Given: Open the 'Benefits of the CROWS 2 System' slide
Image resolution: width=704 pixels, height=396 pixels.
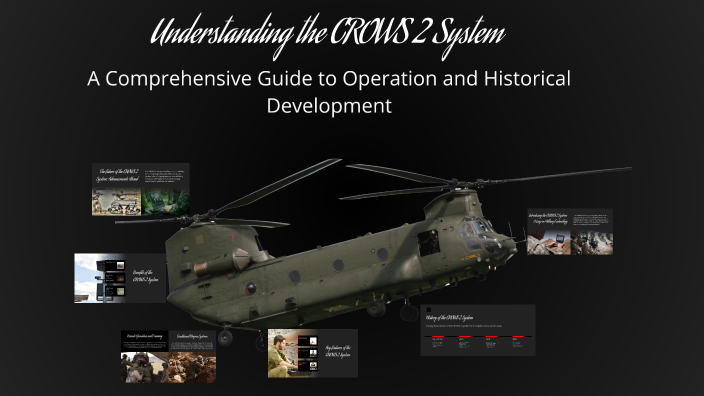Looking at the screenshot, I should pos(120,278).
